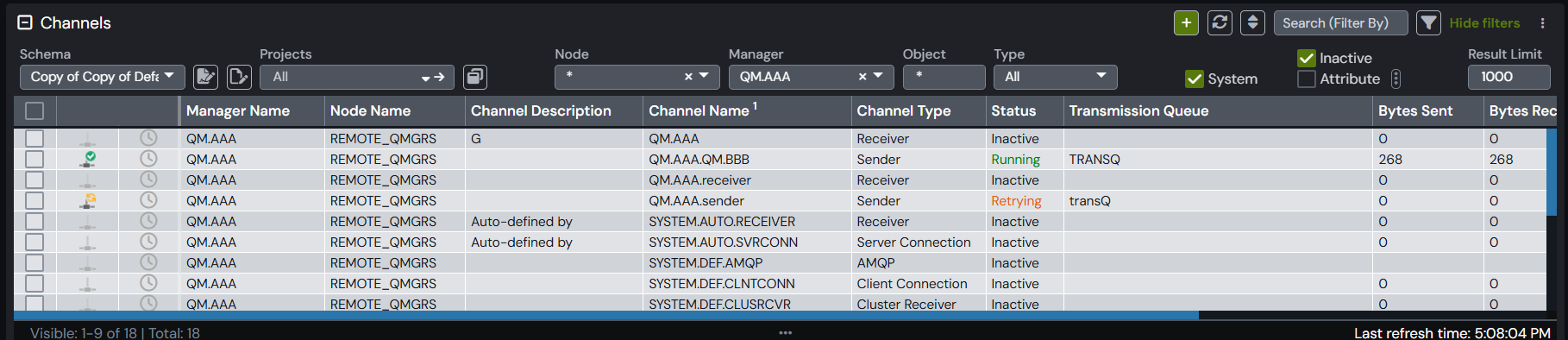Sort by Node Name column

[x=370, y=110]
